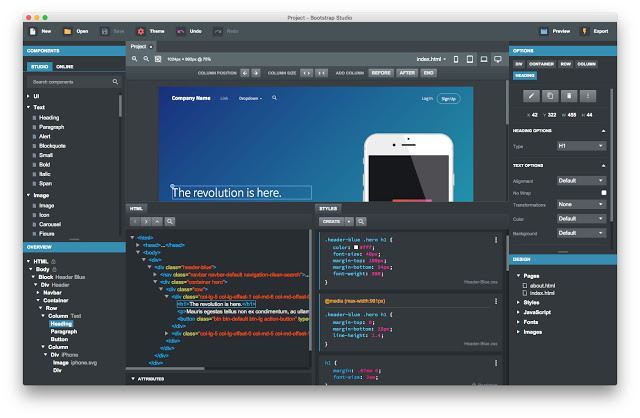The image size is (640, 418).
Task: Open the heading Type H1 dropdown
Action: click(581, 146)
